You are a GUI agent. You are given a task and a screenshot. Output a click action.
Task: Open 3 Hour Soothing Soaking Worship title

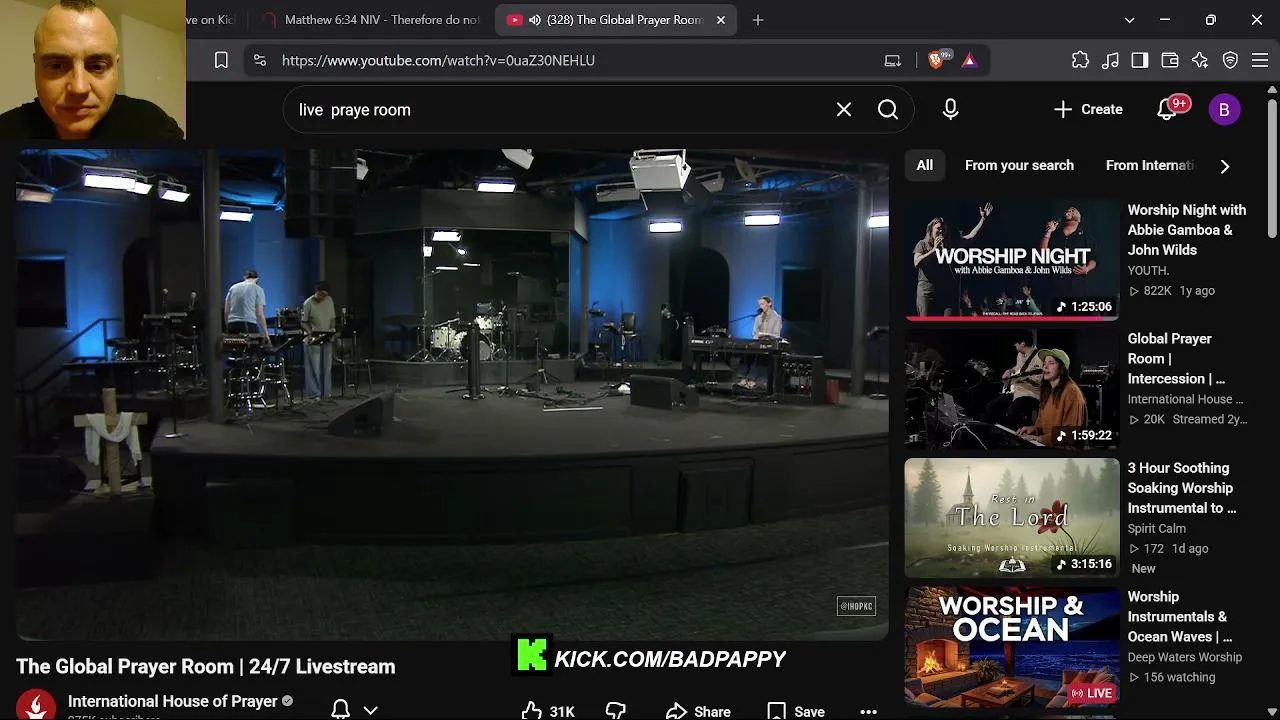point(1182,488)
